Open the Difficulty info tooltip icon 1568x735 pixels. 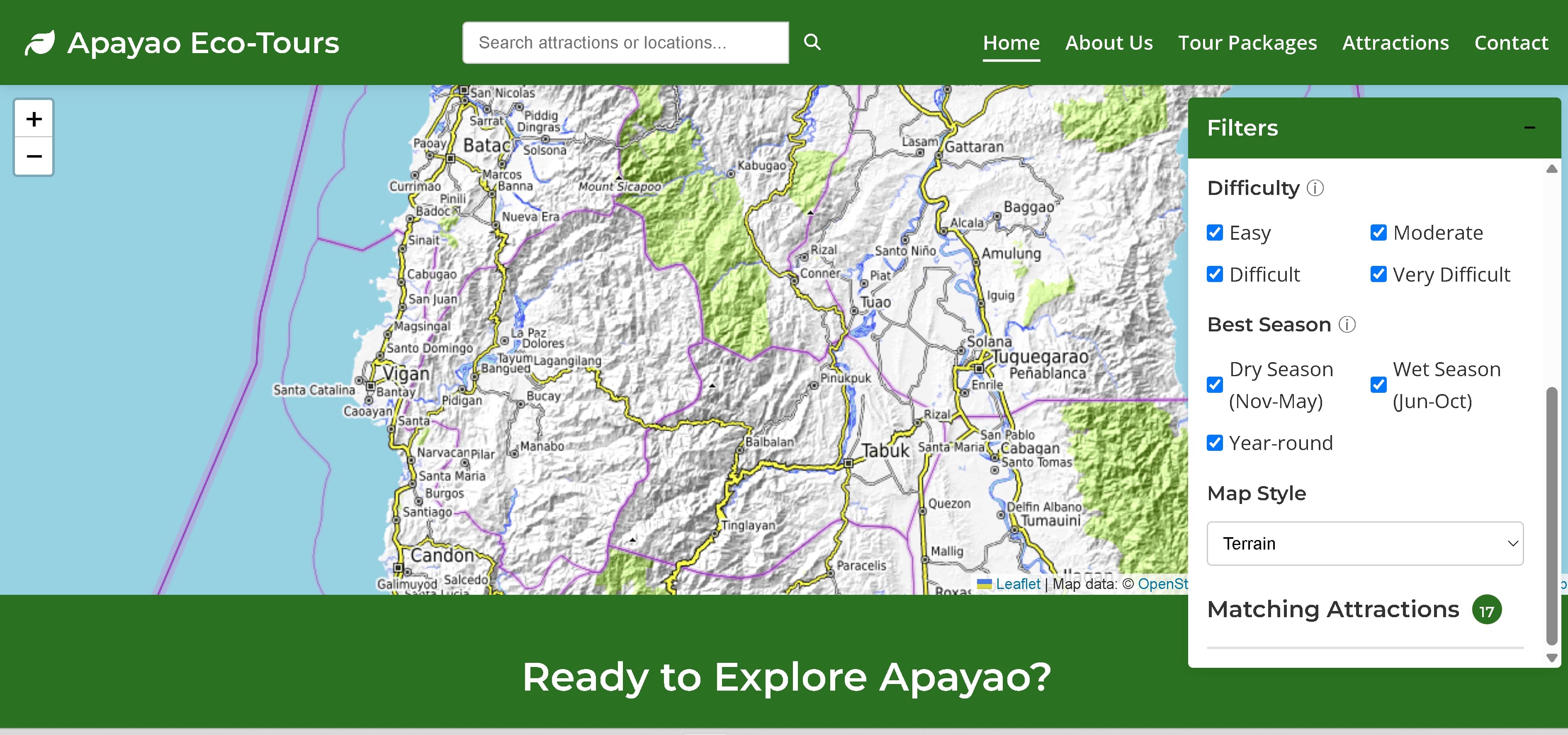pyautogui.click(x=1315, y=189)
